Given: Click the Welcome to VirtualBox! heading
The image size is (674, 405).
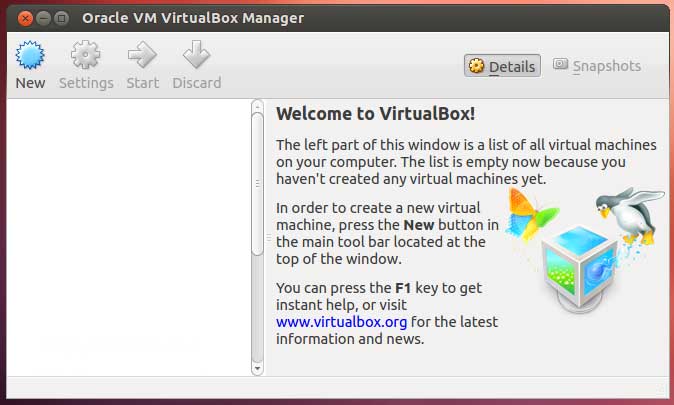Looking at the screenshot, I should tap(376, 114).
